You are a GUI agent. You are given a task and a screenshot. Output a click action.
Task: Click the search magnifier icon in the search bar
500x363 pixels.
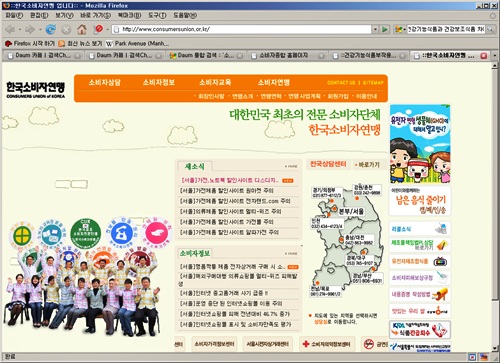pos(490,29)
